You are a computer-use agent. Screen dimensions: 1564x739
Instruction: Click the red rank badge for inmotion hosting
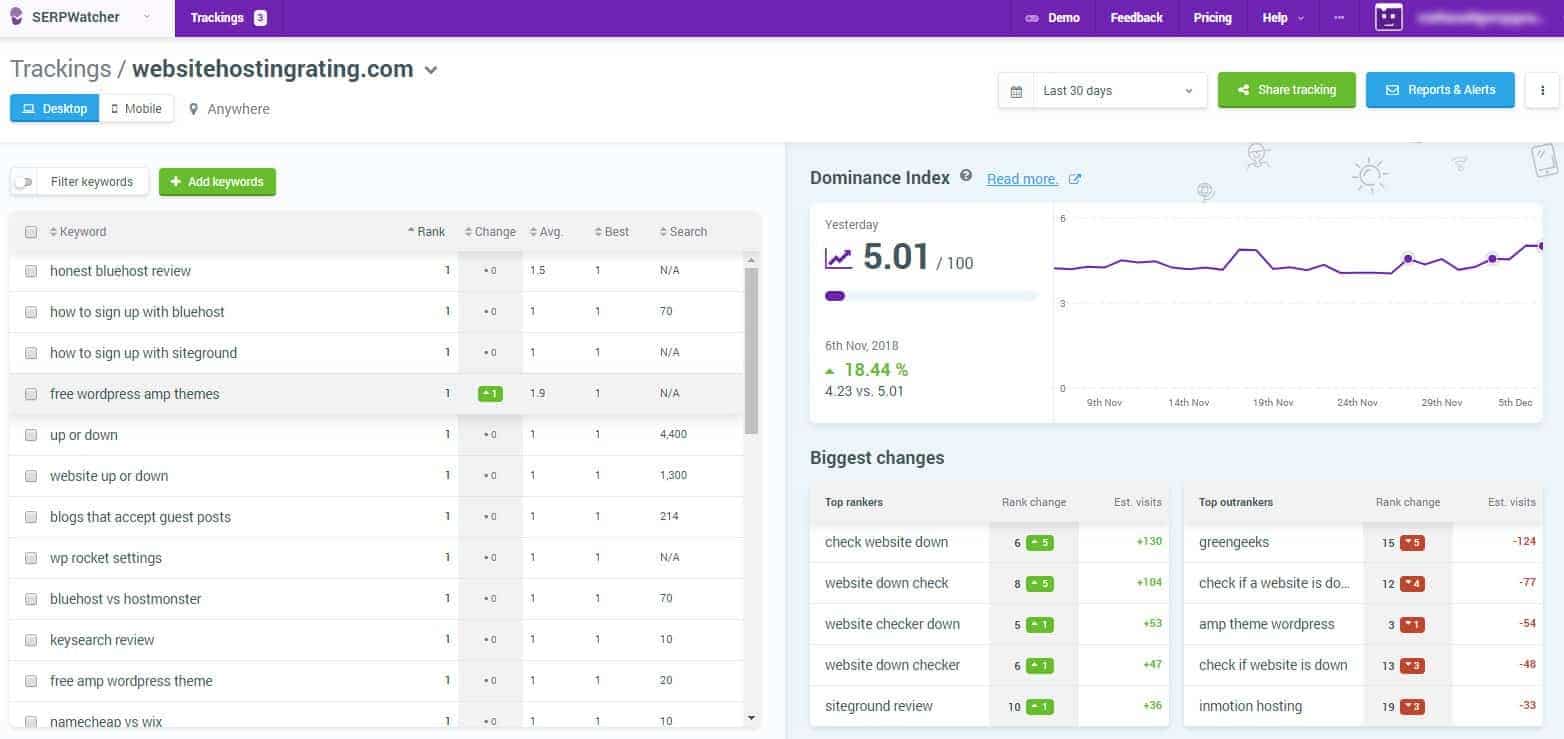coord(1412,707)
